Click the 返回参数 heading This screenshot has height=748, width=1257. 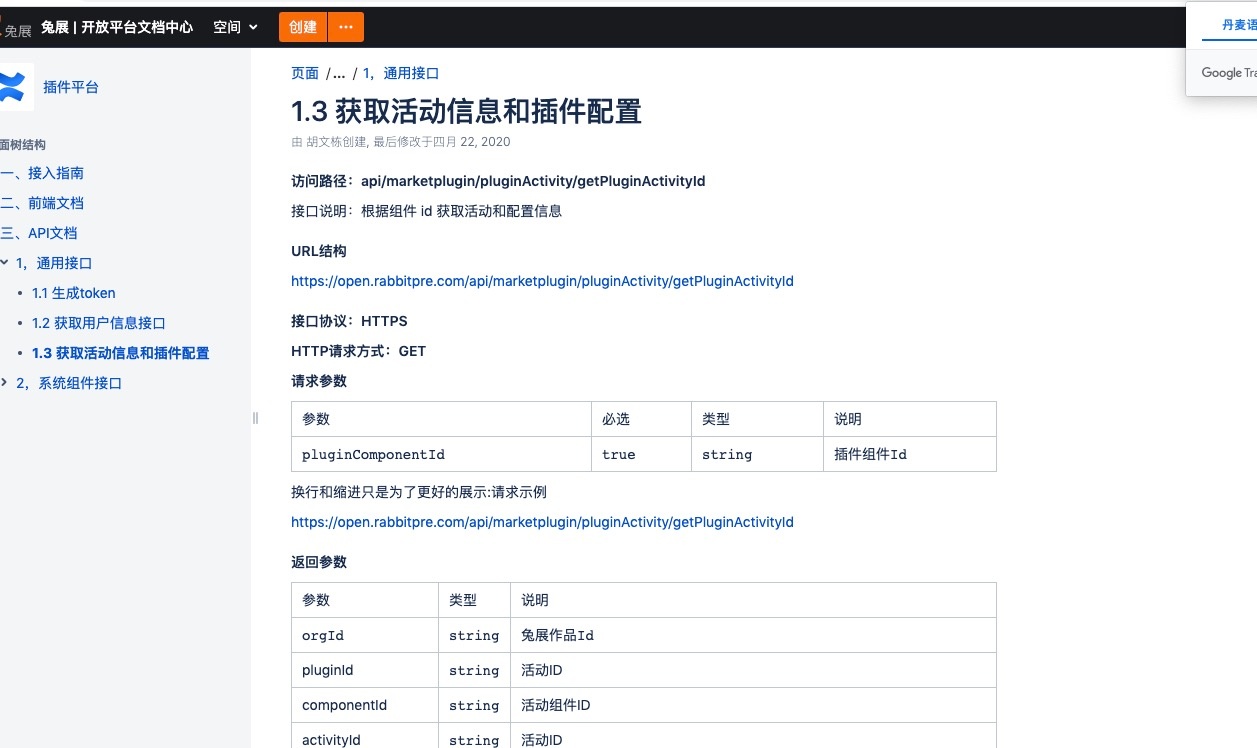pyautogui.click(x=319, y=562)
